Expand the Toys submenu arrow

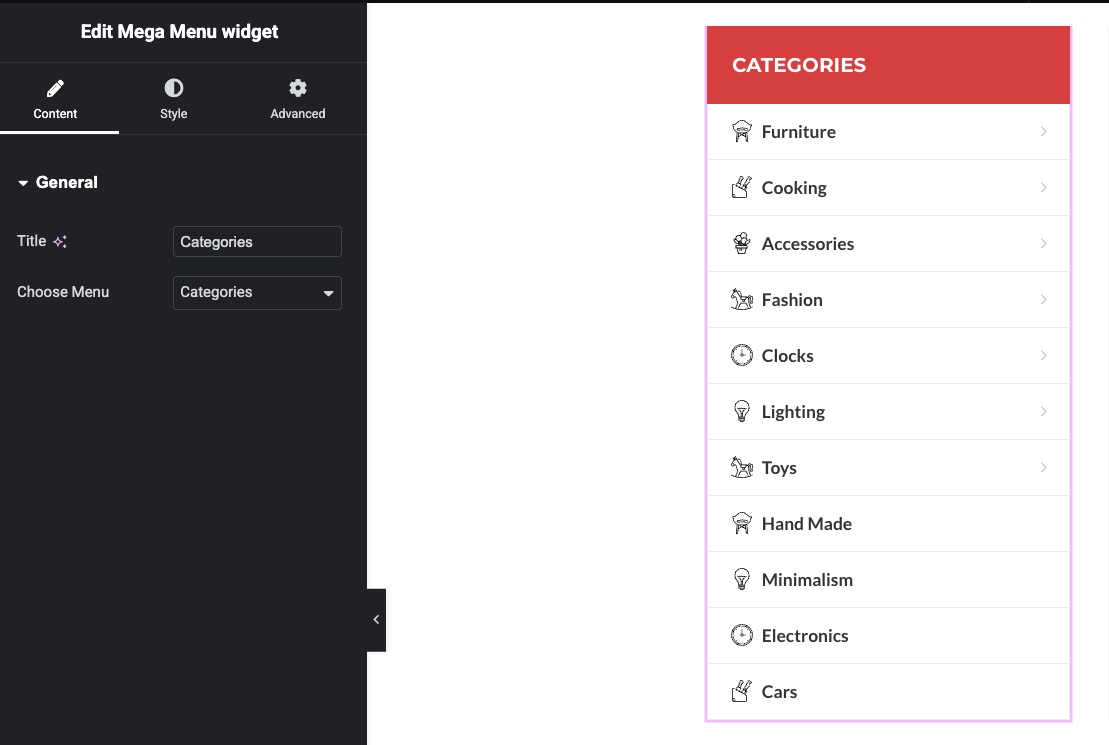(1043, 468)
